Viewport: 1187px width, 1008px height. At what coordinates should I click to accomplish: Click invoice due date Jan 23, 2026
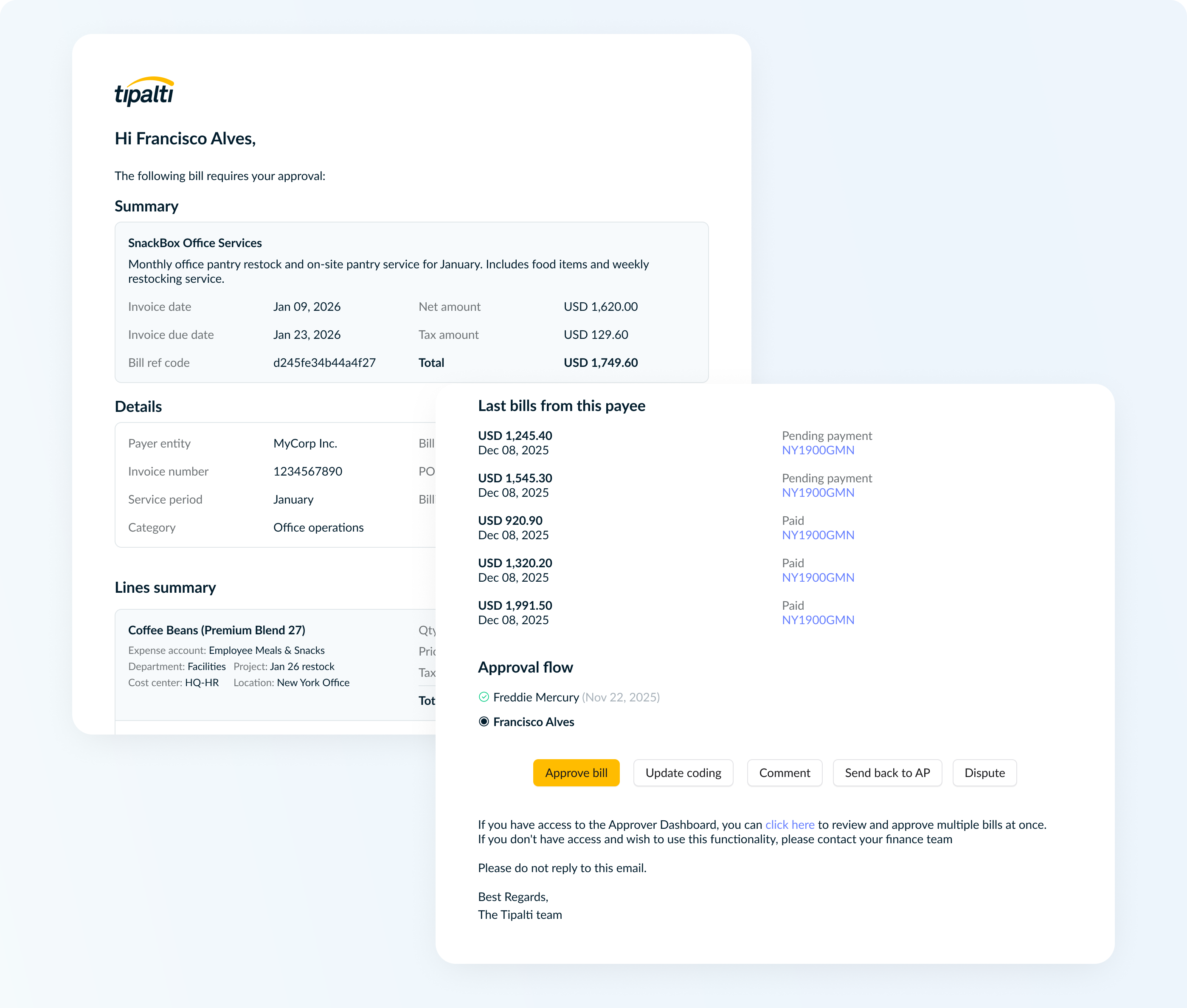(x=307, y=335)
